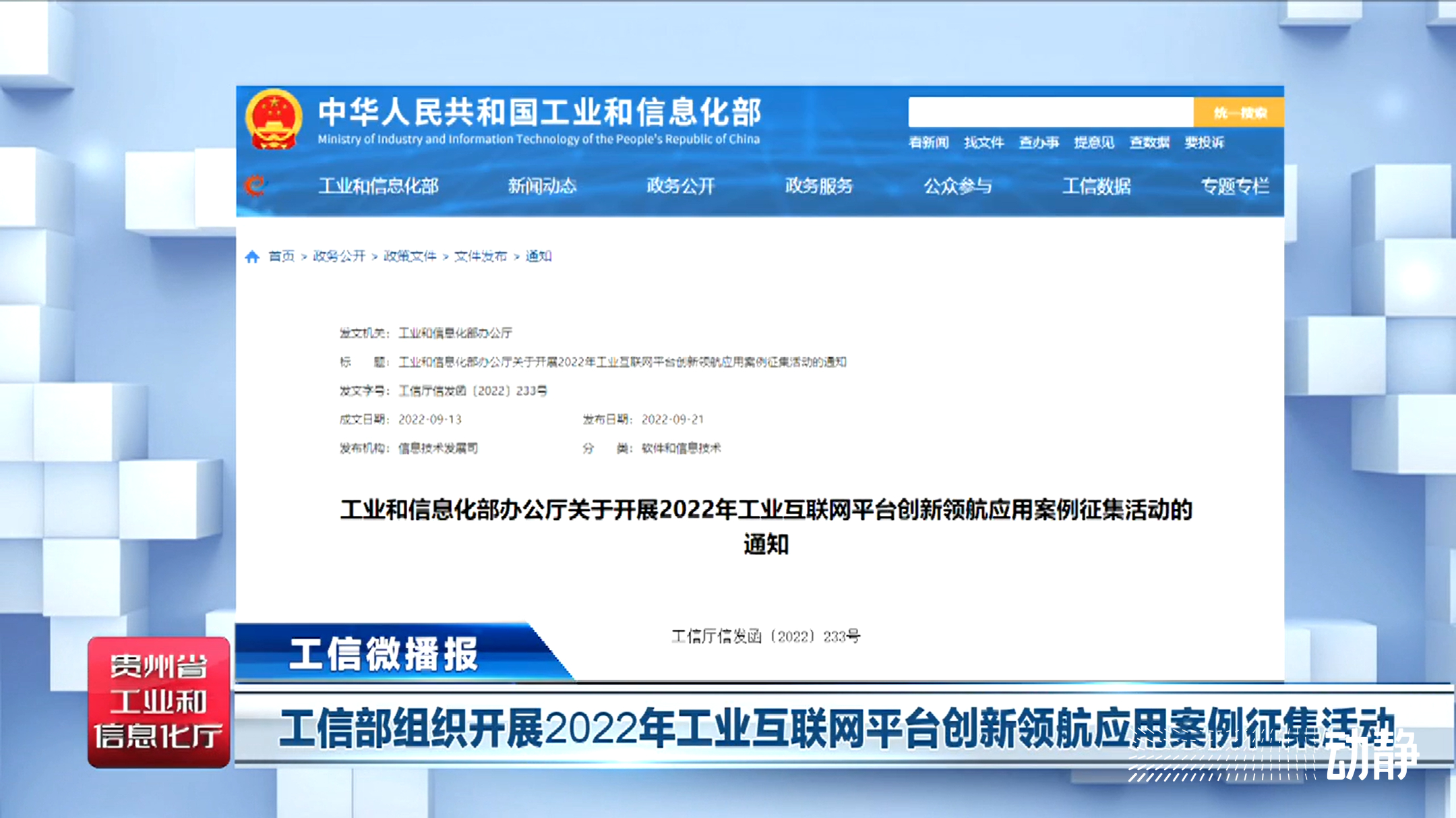1456x818 pixels.
Task: Open the 查办事 quick link
Action: [1039, 142]
